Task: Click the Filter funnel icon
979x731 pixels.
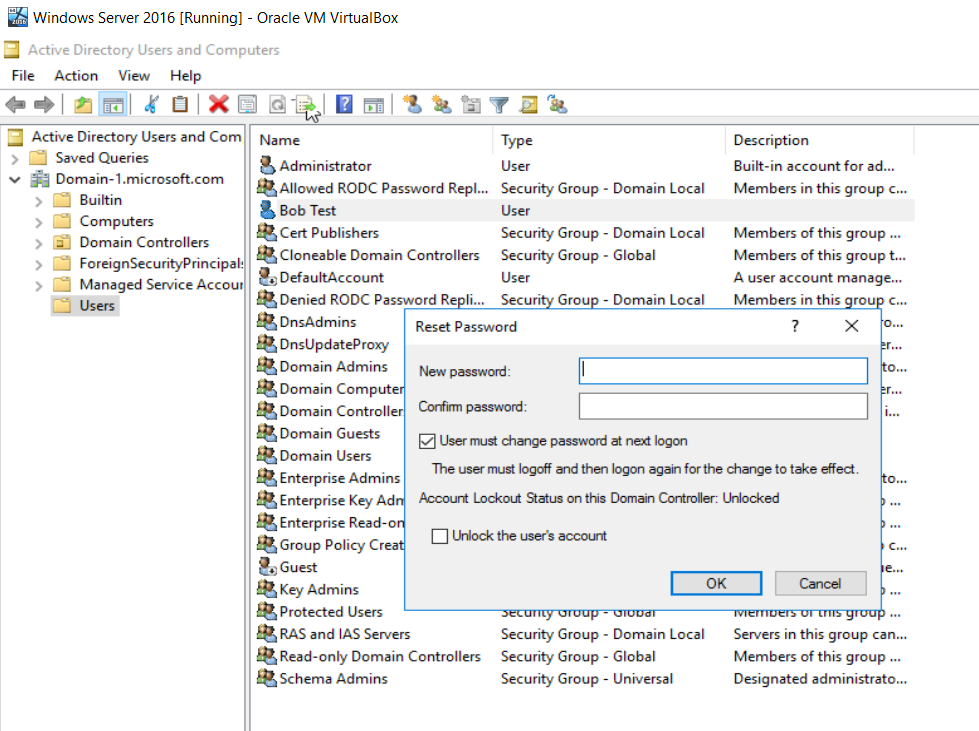Action: coord(499,104)
